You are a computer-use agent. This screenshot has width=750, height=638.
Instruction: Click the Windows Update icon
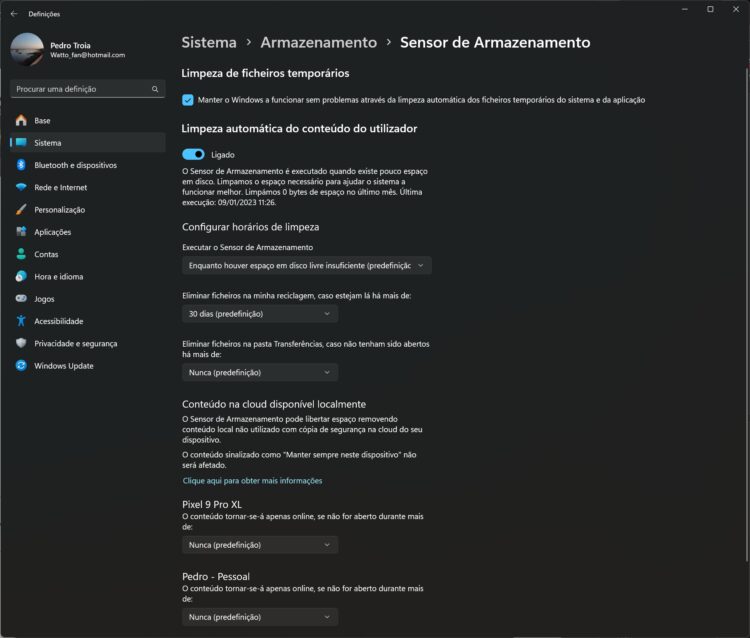click(x=21, y=366)
